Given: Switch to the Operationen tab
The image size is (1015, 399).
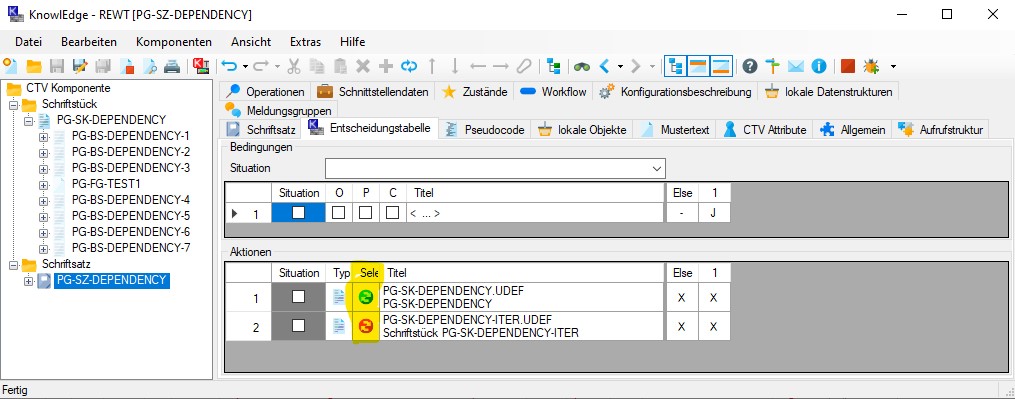Looking at the screenshot, I should (265, 92).
